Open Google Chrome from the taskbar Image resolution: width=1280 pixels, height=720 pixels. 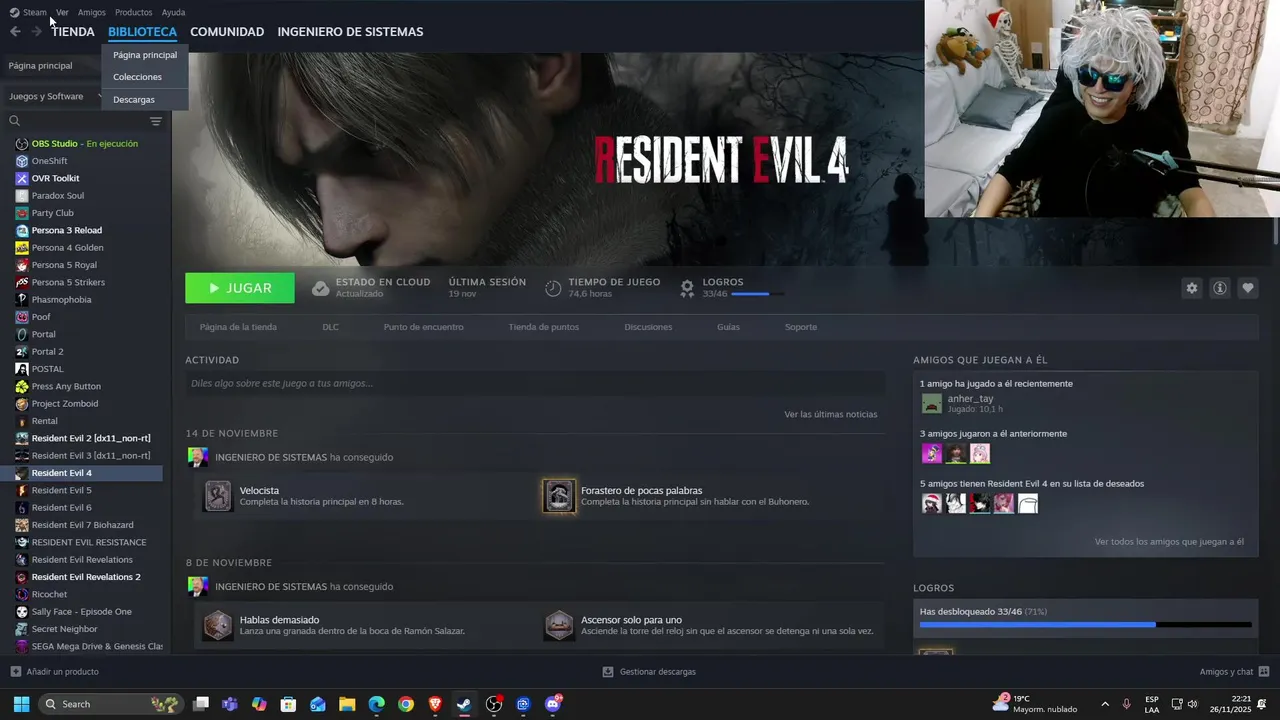click(x=405, y=704)
